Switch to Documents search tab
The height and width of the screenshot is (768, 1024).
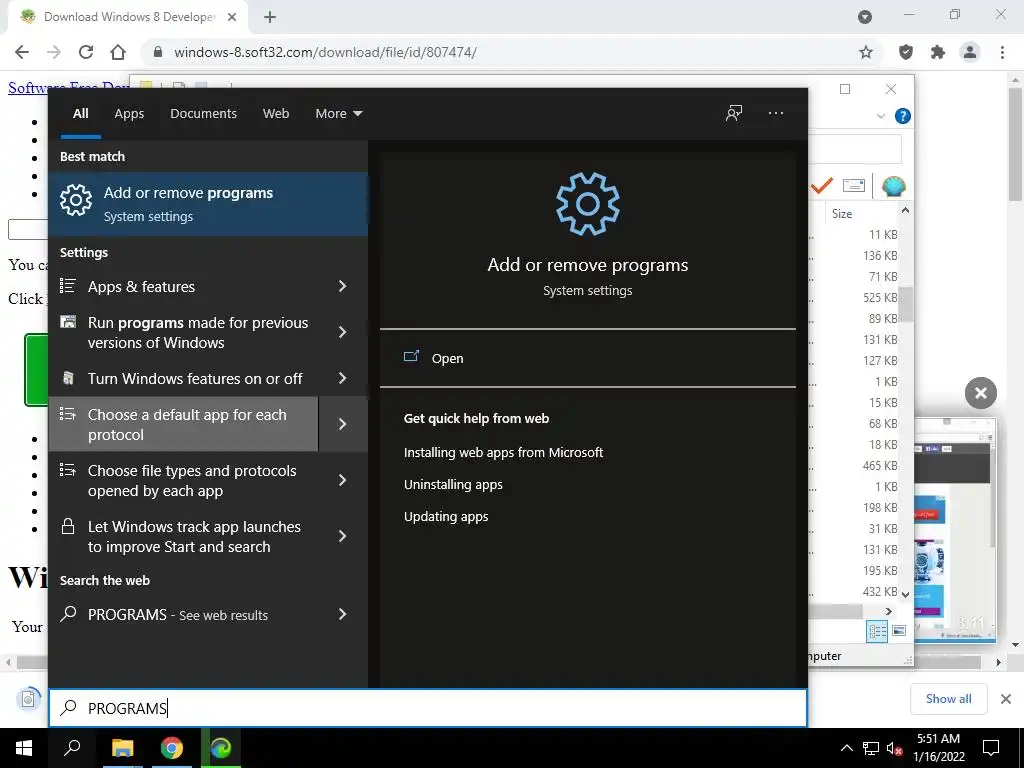click(203, 114)
